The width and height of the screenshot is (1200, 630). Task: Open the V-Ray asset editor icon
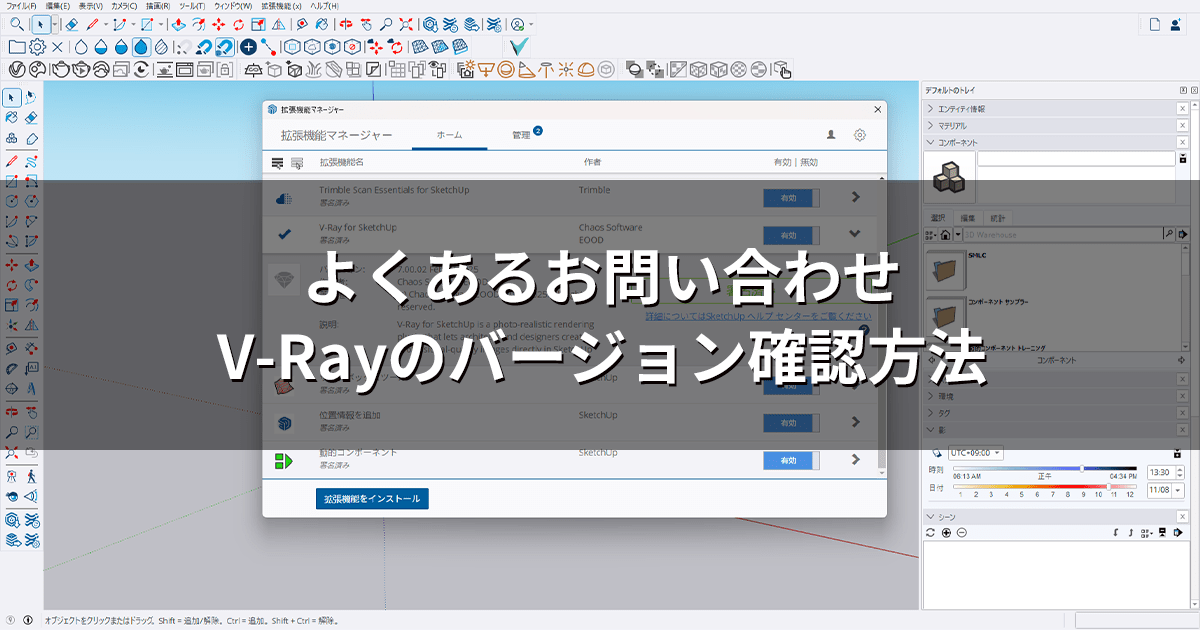16,69
